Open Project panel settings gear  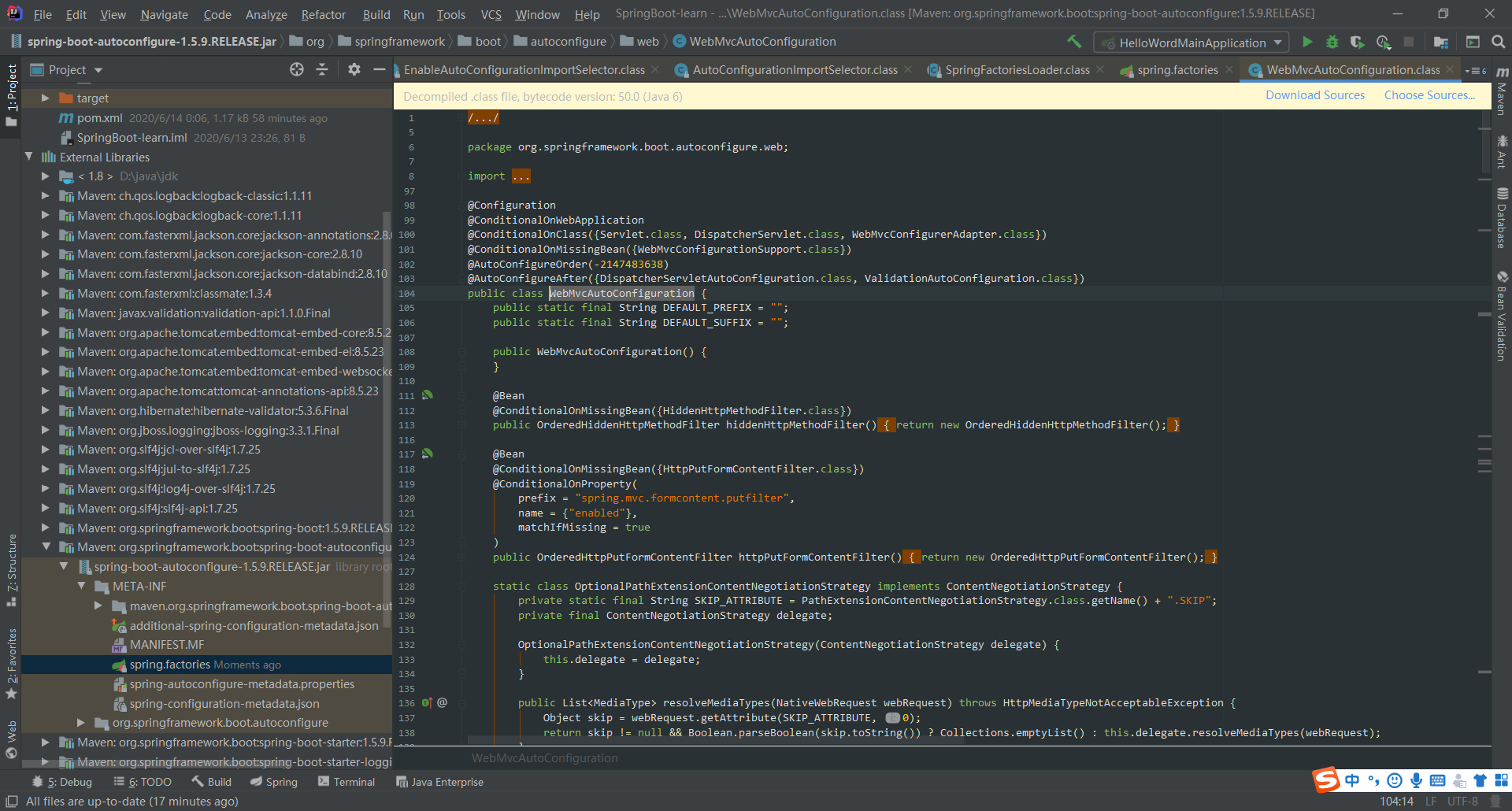354,69
